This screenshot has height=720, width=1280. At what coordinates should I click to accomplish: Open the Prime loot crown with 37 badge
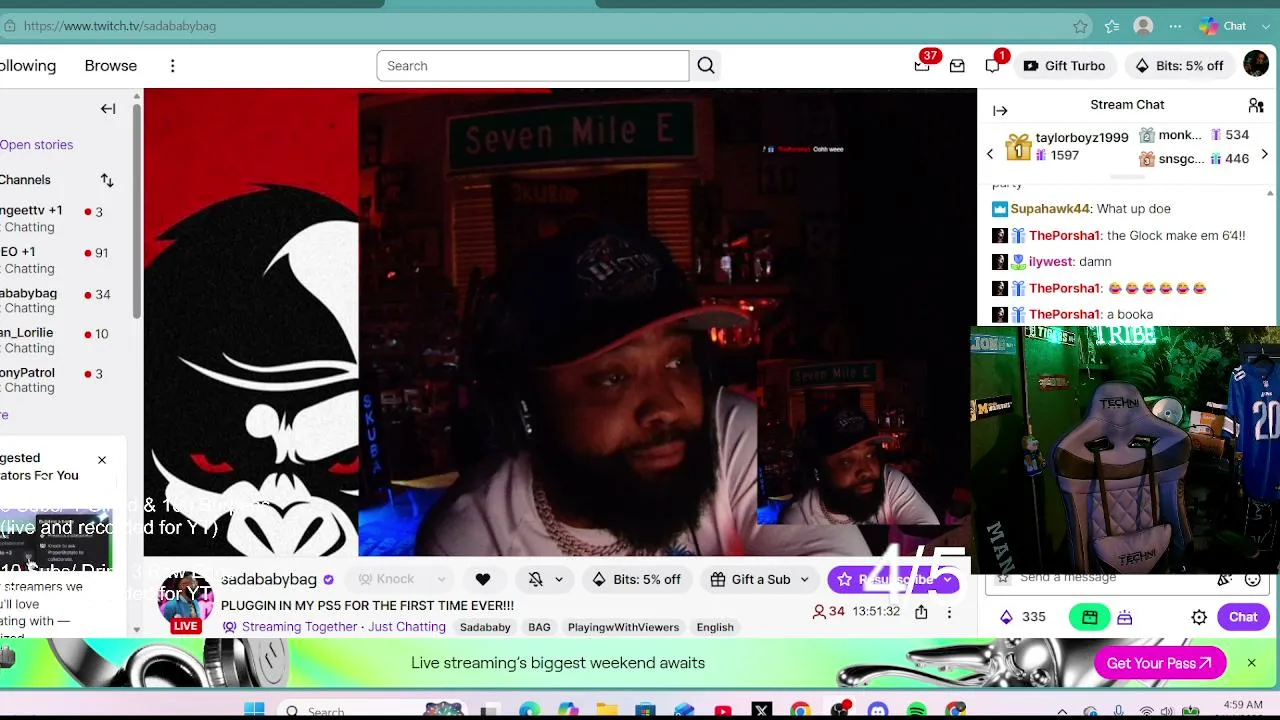[922, 65]
